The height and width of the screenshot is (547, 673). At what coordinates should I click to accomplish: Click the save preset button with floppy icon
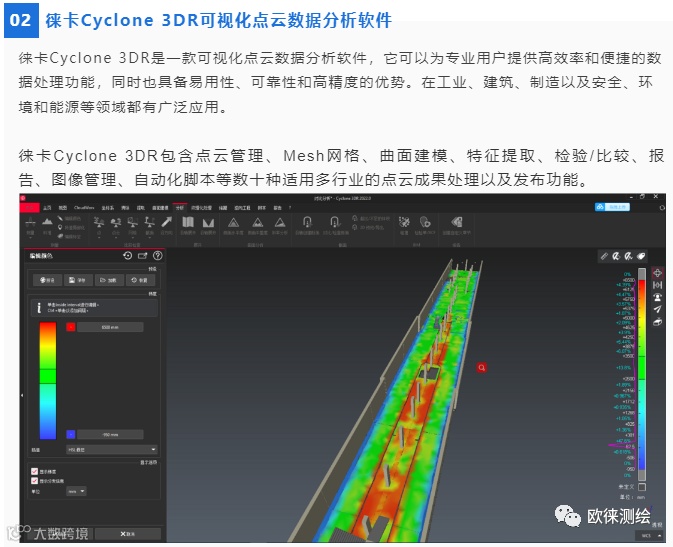tap(78, 280)
